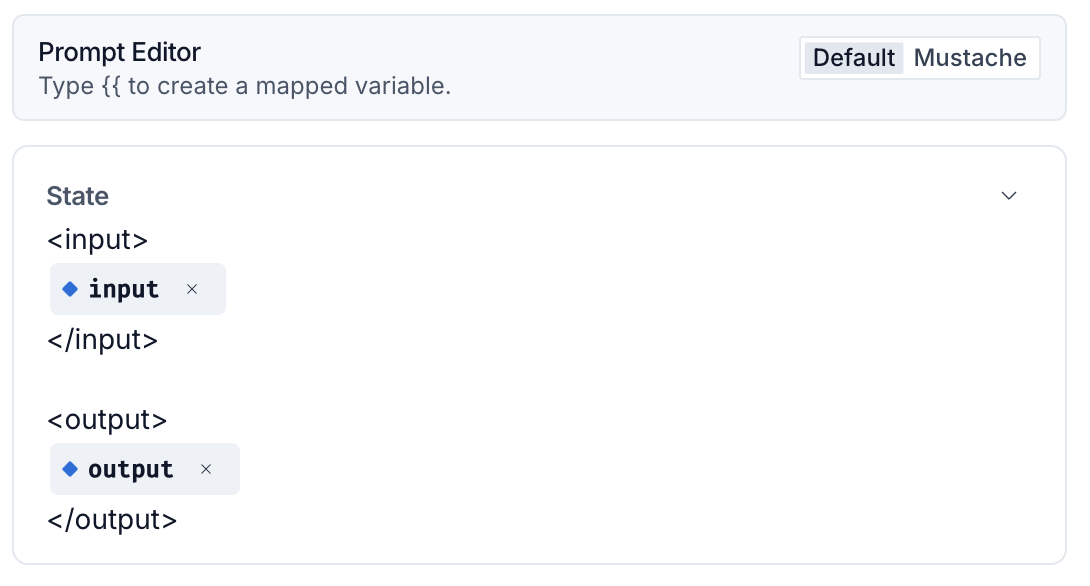The width and height of the screenshot is (1090, 586).
Task: Select the Default template mode
Action: tap(854, 58)
